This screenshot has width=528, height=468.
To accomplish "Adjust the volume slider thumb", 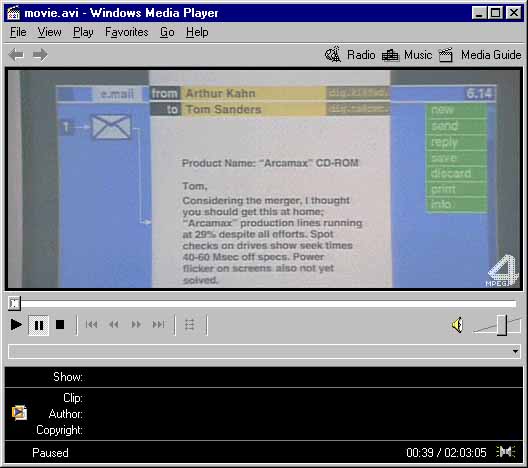I will pyautogui.click(x=502, y=325).
